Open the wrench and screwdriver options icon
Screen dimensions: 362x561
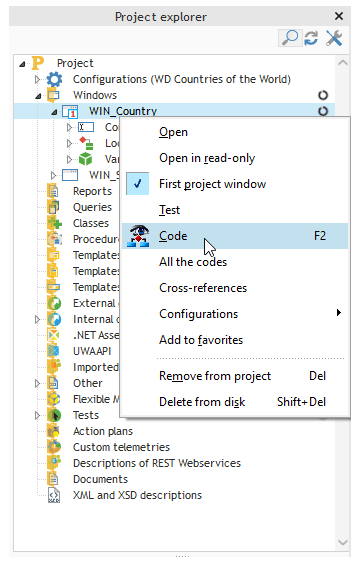coord(334,38)
